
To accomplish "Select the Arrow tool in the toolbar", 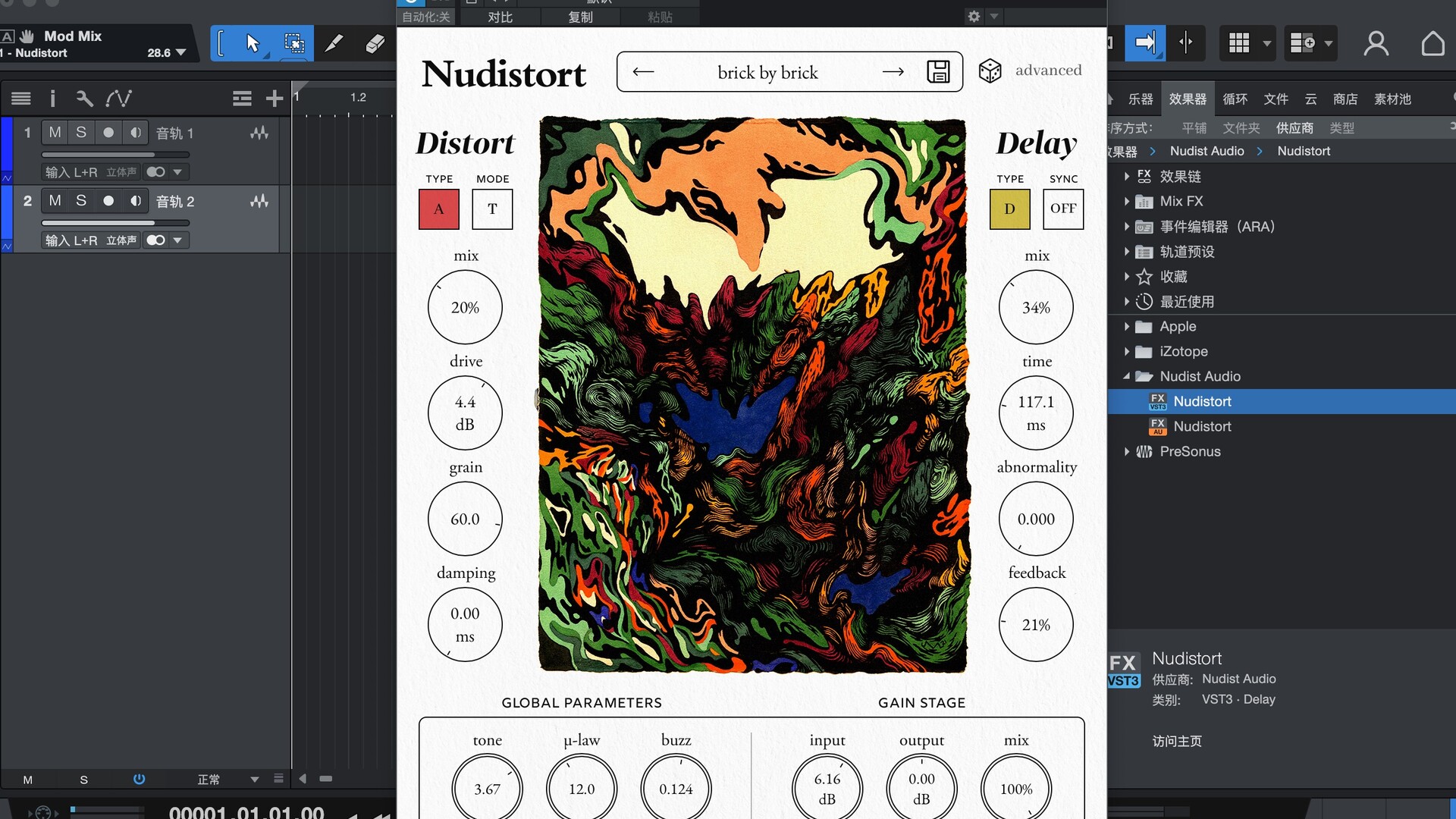I will pos(253,43).
